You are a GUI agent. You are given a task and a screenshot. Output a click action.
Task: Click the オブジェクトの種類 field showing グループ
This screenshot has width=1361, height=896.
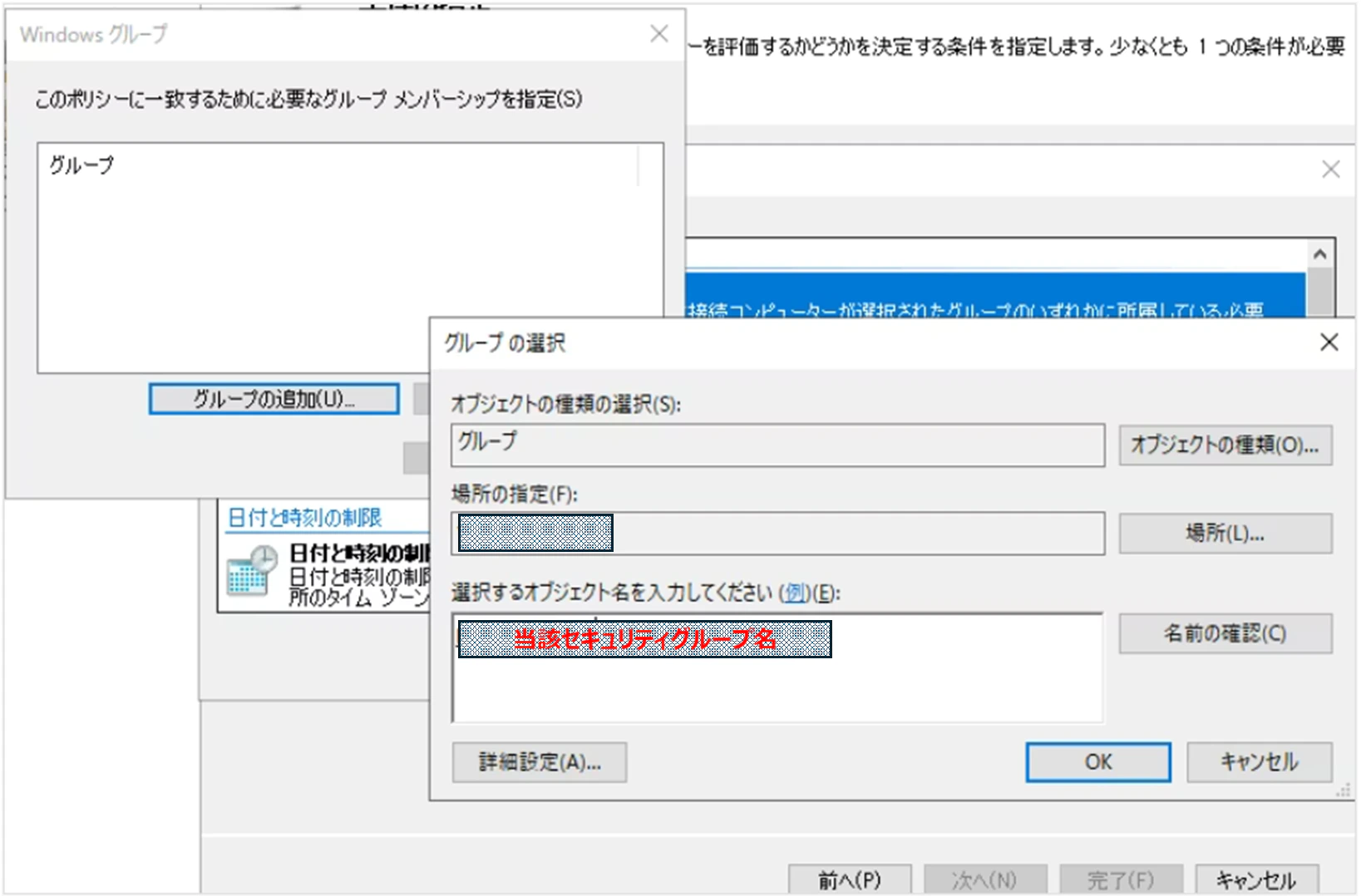[x=777, y=446]
